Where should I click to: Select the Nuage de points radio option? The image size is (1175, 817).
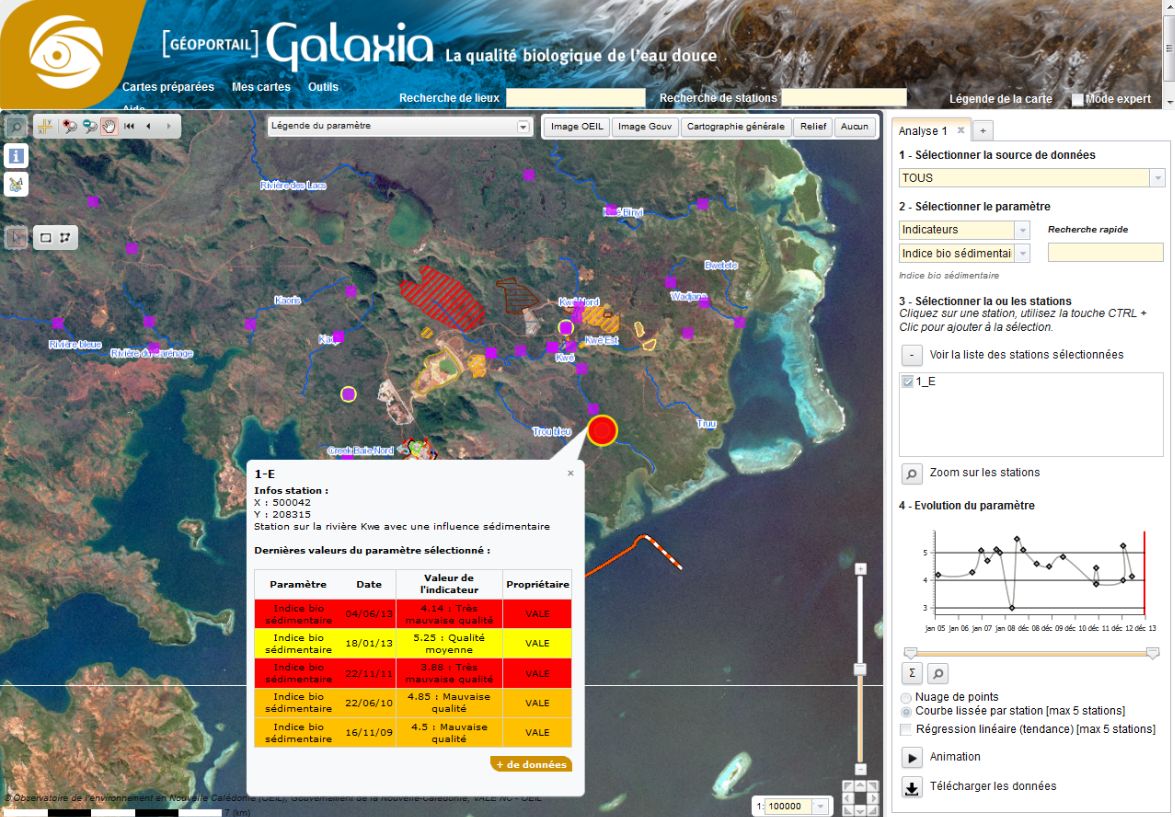(906, 697)
